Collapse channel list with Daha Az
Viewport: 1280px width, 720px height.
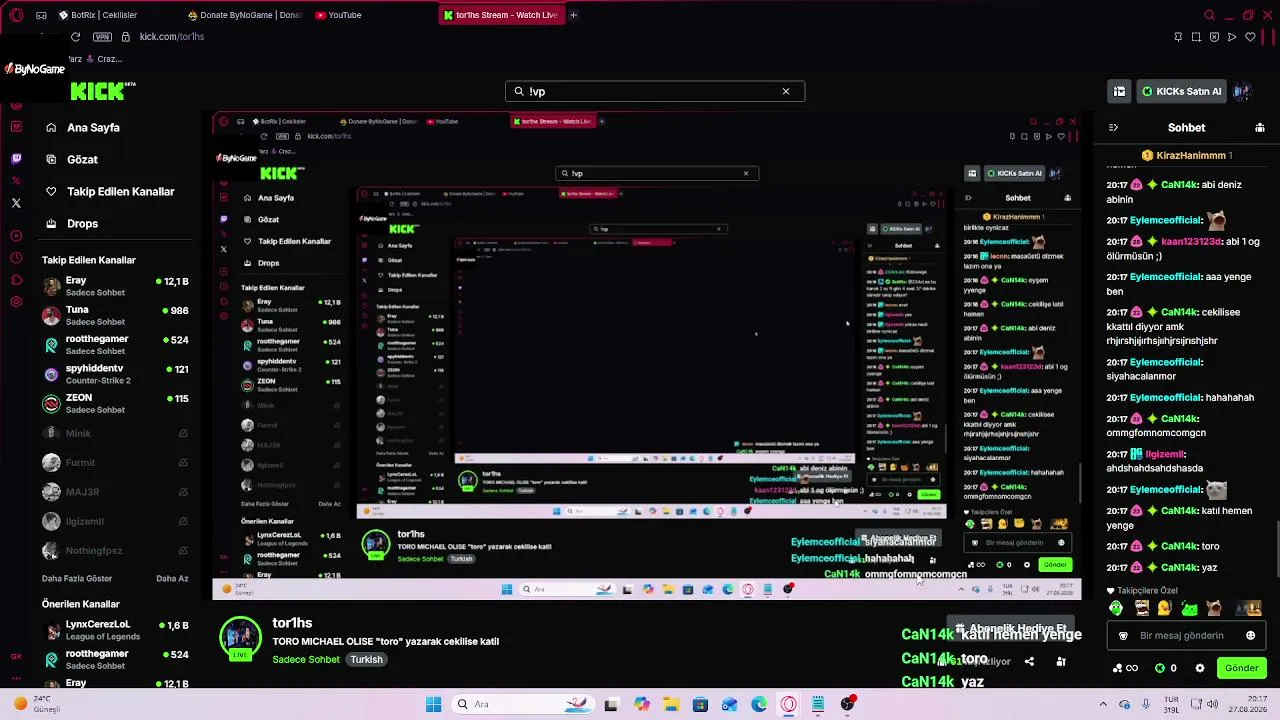[172, 578]
